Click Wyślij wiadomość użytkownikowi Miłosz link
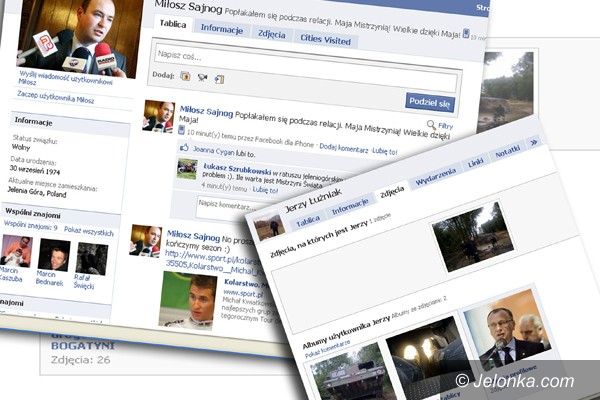 click(65, 78)
